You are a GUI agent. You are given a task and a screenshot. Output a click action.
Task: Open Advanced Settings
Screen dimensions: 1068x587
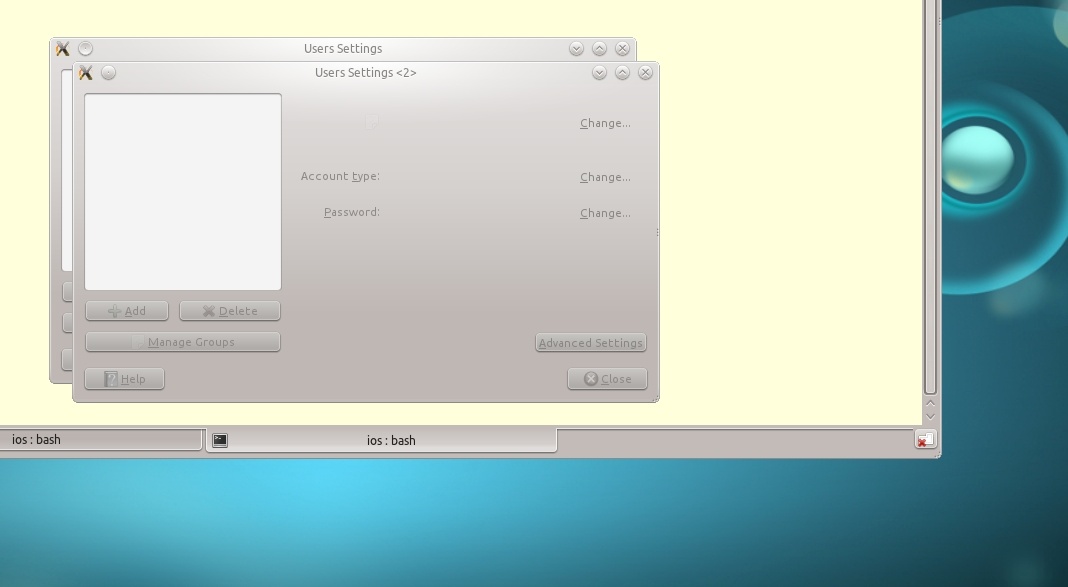click(x=590, y=343)
